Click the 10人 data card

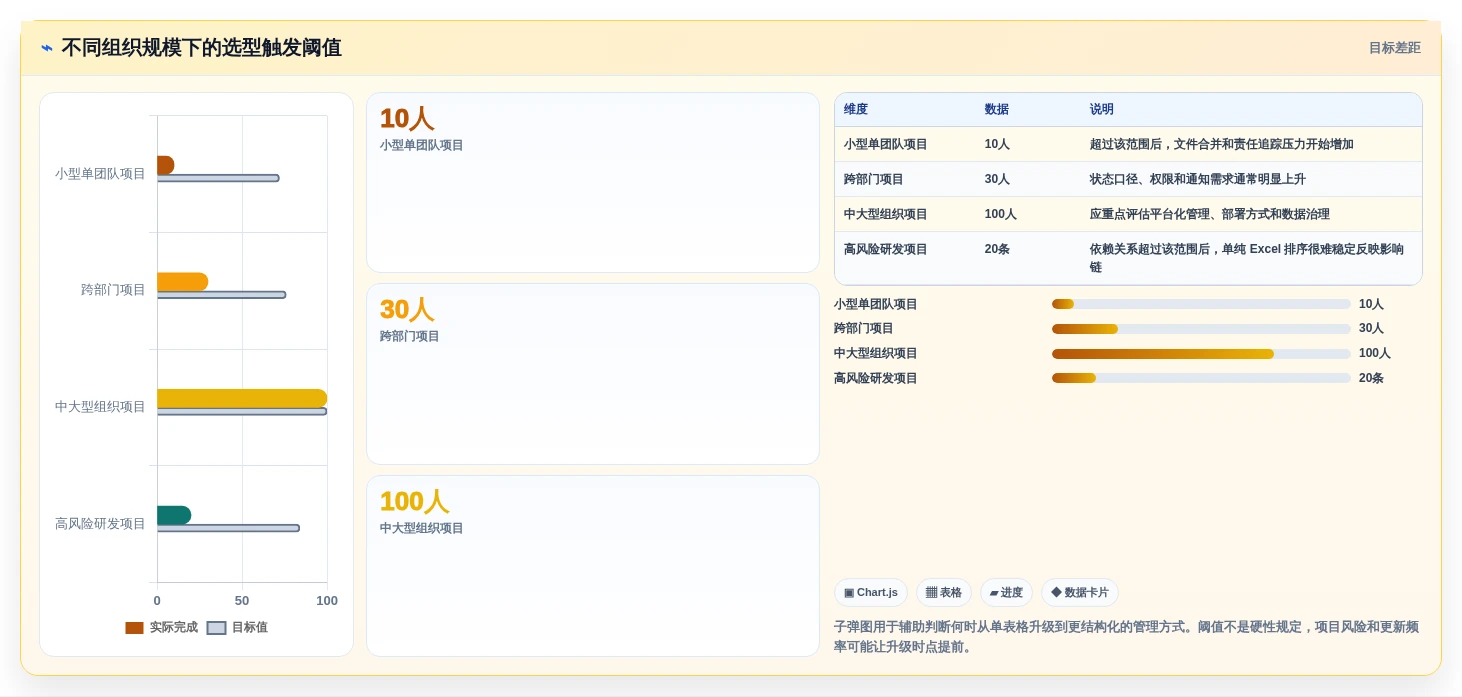[x=593, y=182]
